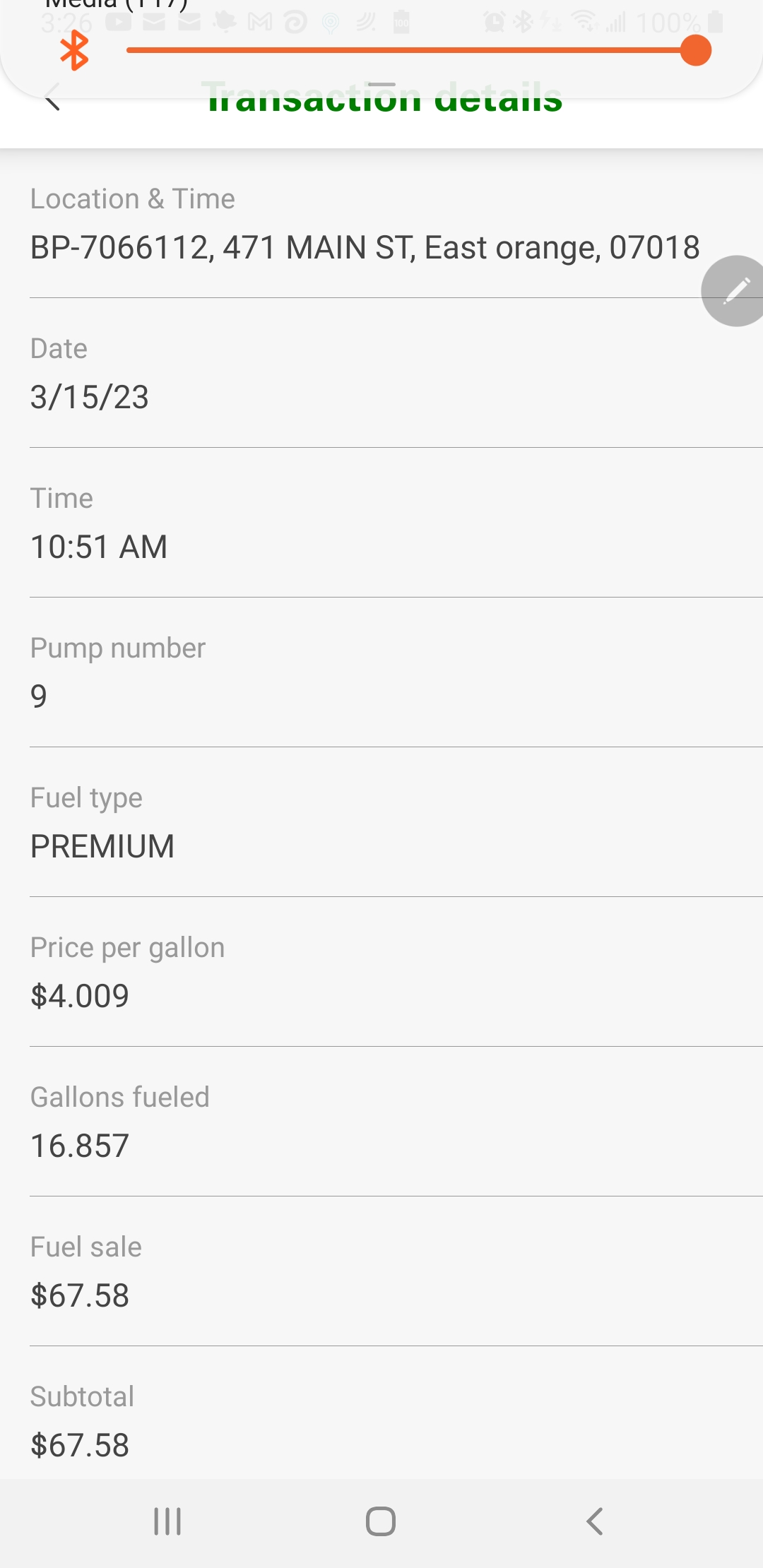The height and width of the screenshot is (1568, 763).
Task: Tap the time value 10:51 AM
Action: point(99,547)
